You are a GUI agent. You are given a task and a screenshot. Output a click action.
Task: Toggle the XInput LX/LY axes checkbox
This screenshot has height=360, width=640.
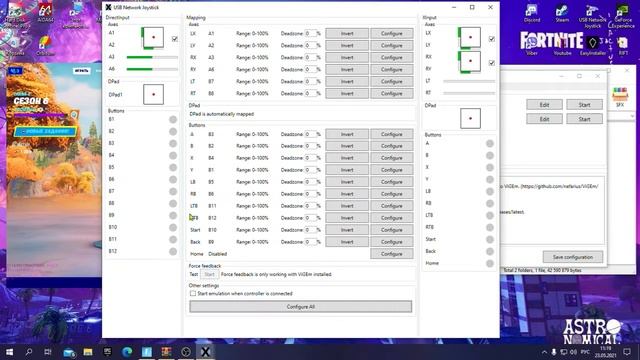click(x=492, y=39)
